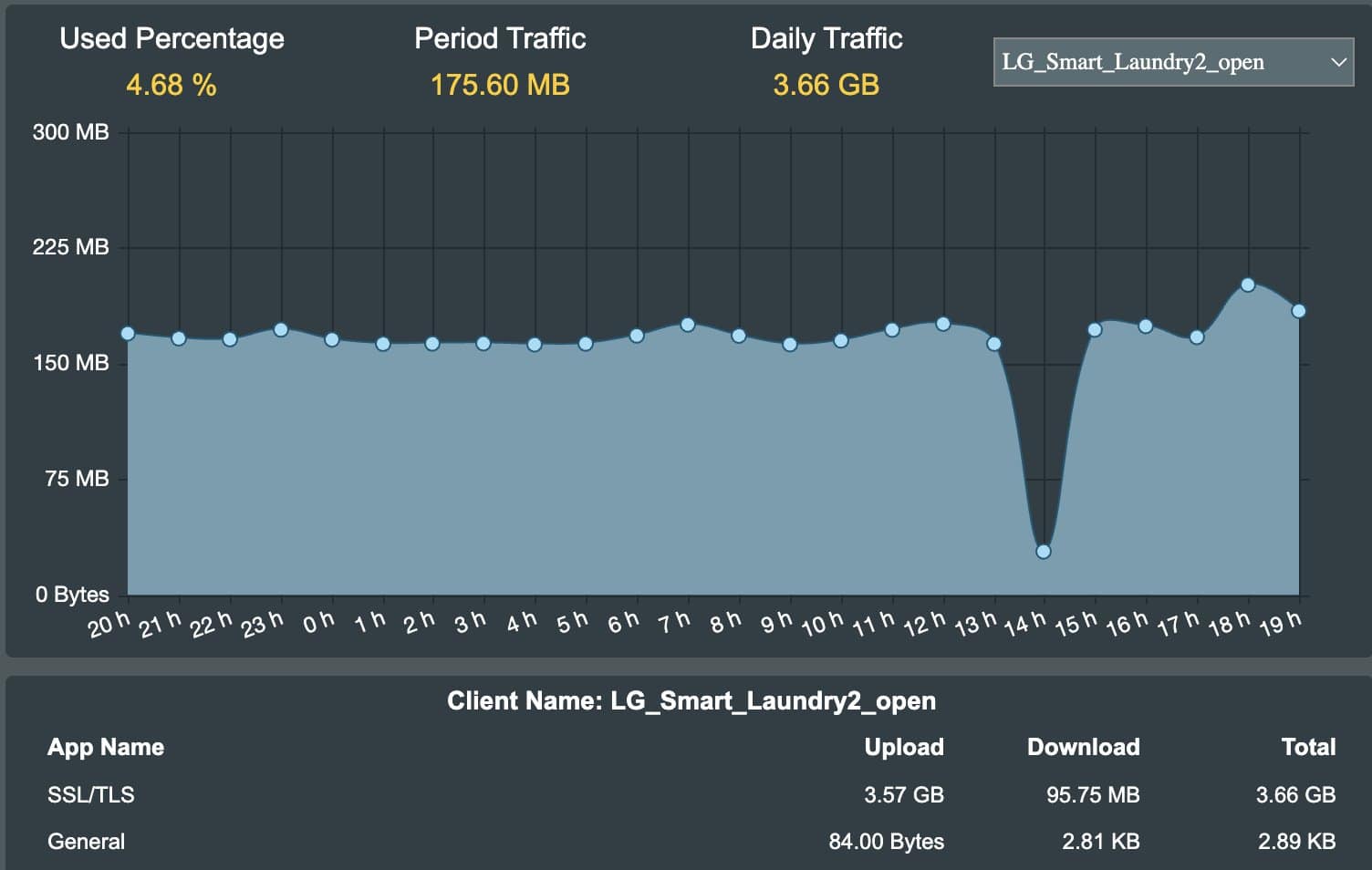Select the General app row
The height and width of the screenshot is (870, 1372).
87,842
